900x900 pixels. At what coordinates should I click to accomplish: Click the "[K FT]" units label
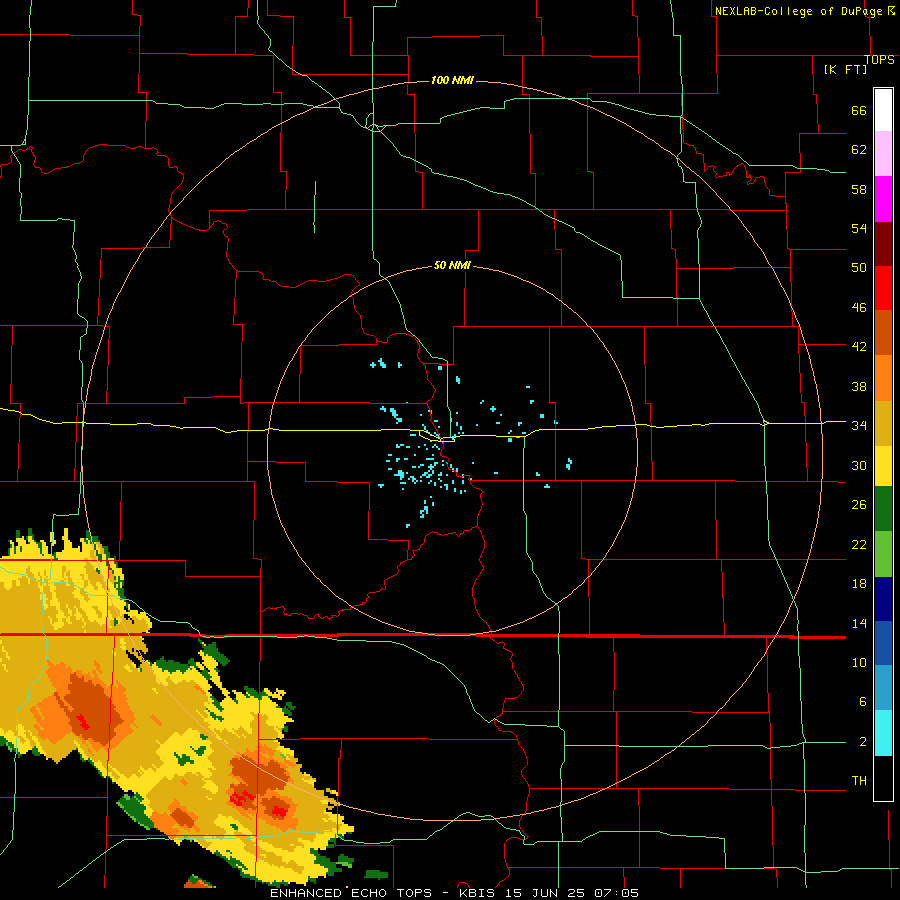pyautogui.click(x=845, y=69)
